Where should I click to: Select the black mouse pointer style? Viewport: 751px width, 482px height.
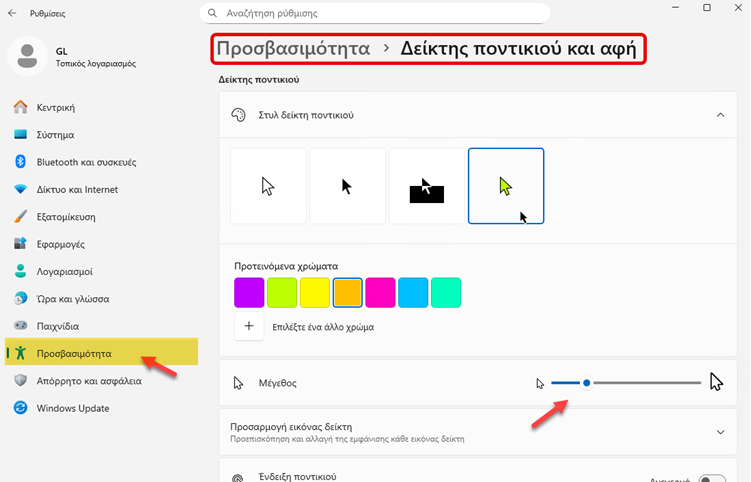(x=347, y=186)
